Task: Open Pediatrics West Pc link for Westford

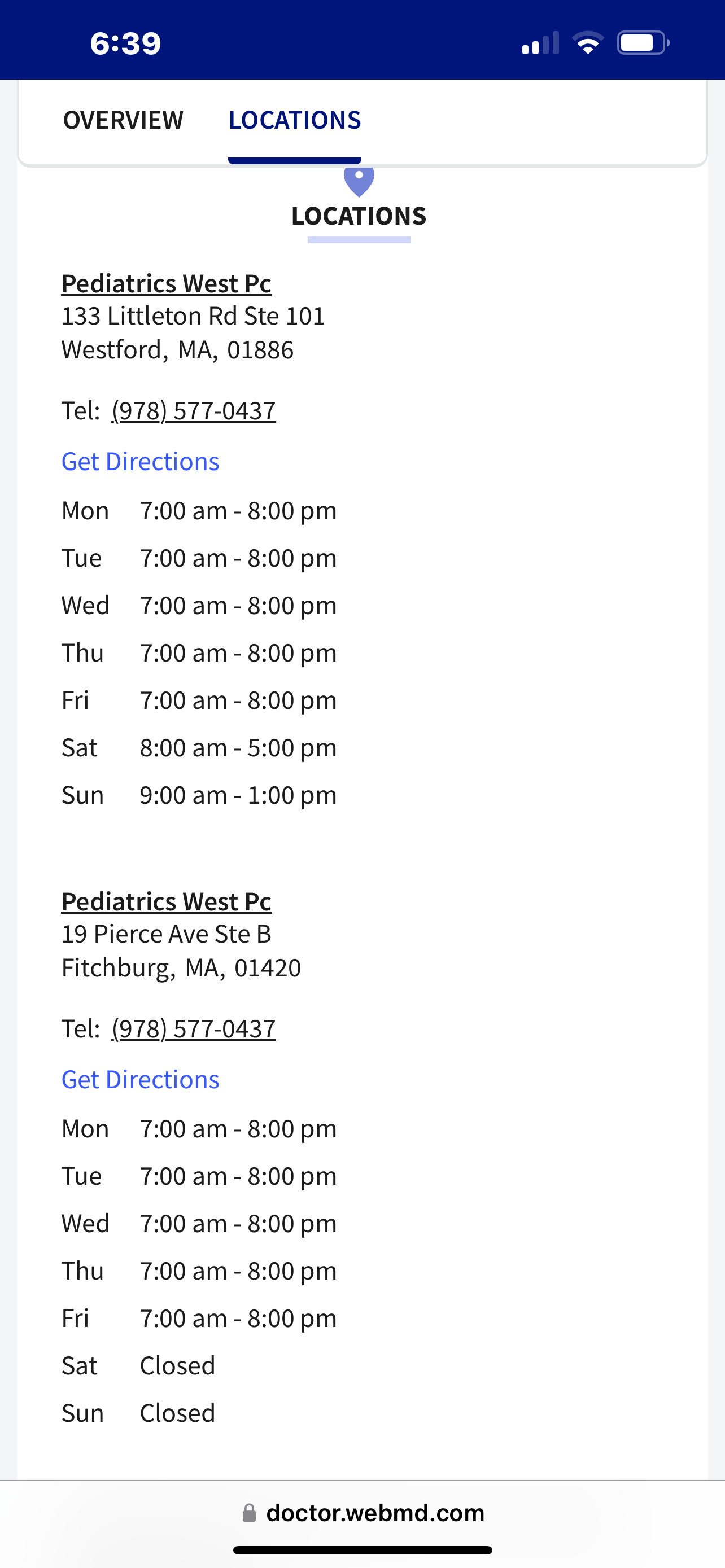Action: pos(166,284)
